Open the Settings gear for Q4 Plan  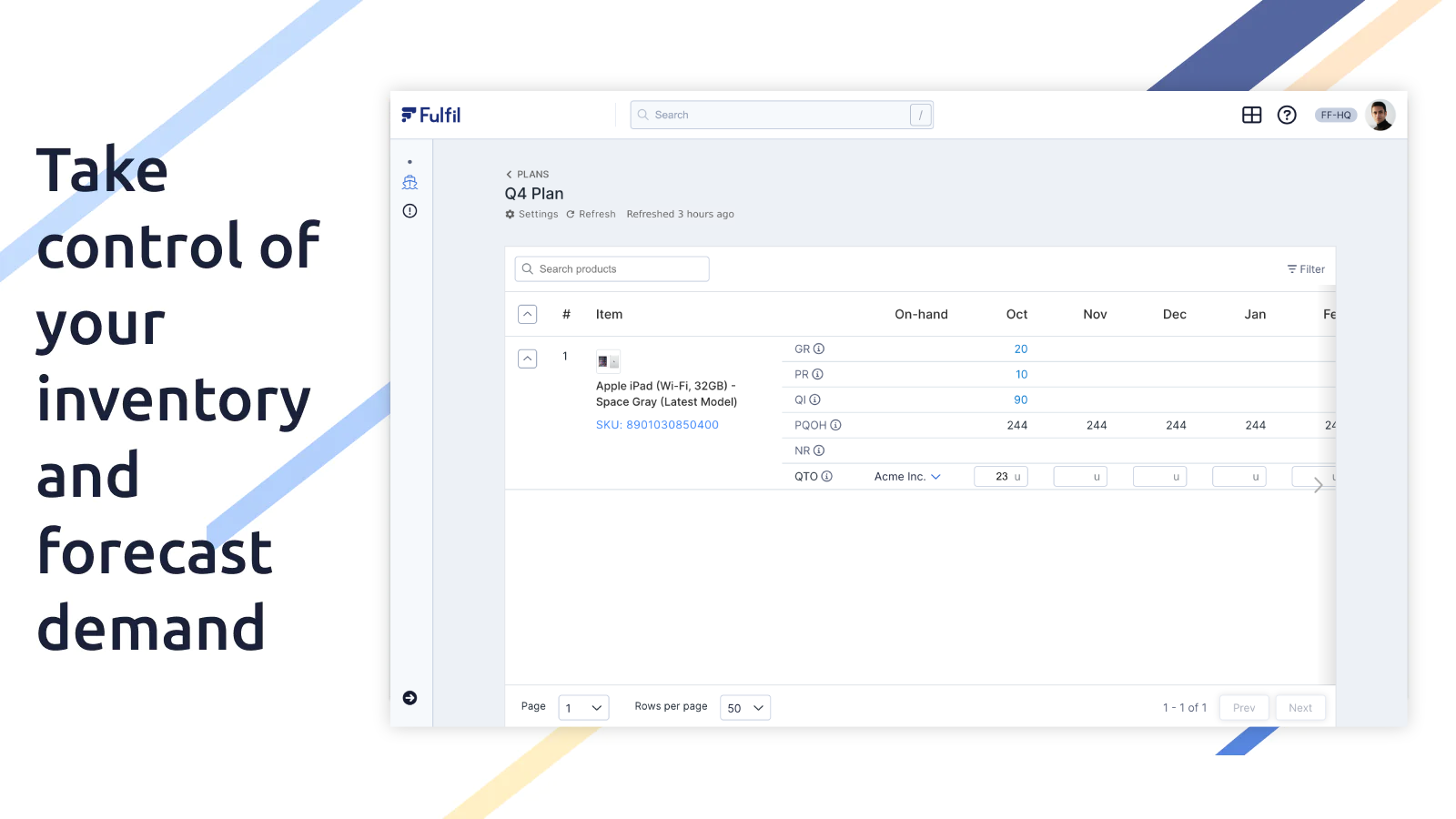click(531, 214)
